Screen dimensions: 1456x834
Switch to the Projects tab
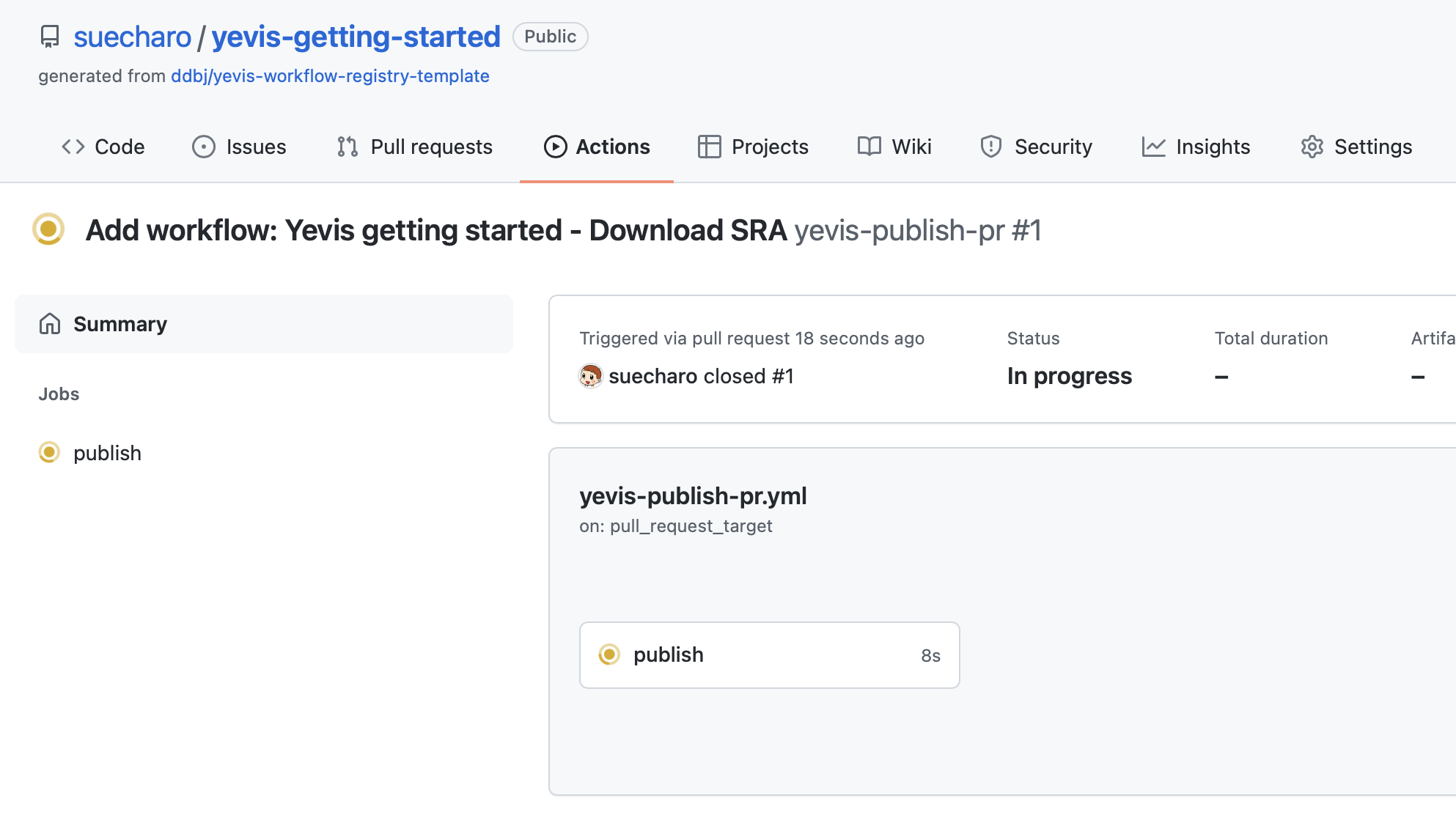[753, 147]
